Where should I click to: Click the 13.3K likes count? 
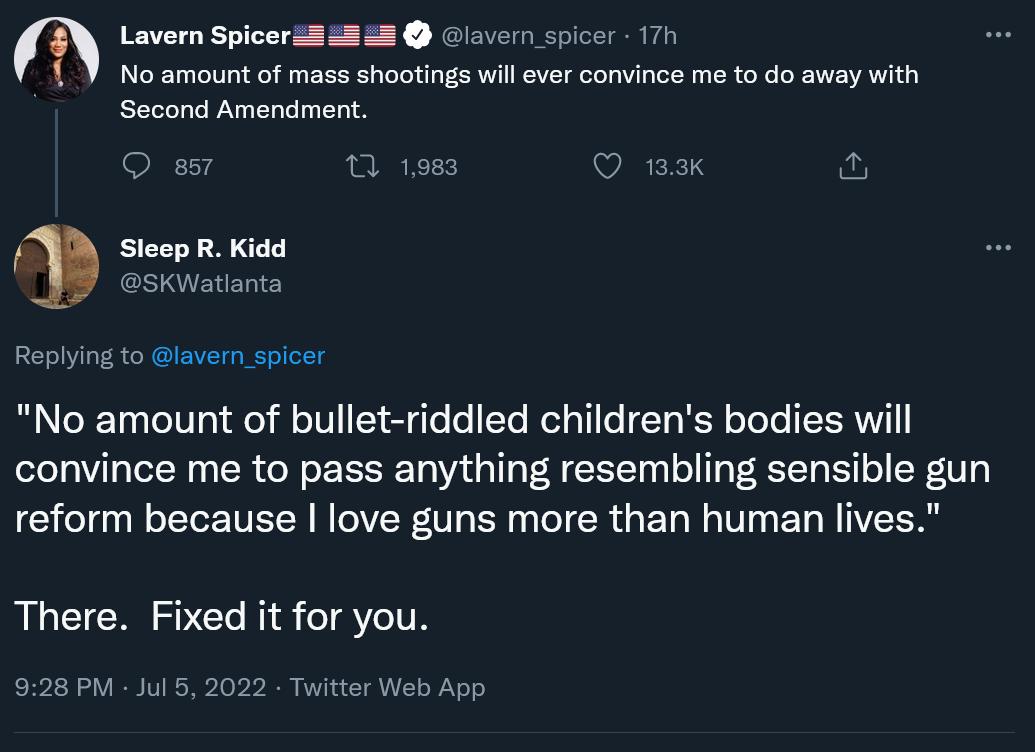pyautogui.click(x=674, y=166)
